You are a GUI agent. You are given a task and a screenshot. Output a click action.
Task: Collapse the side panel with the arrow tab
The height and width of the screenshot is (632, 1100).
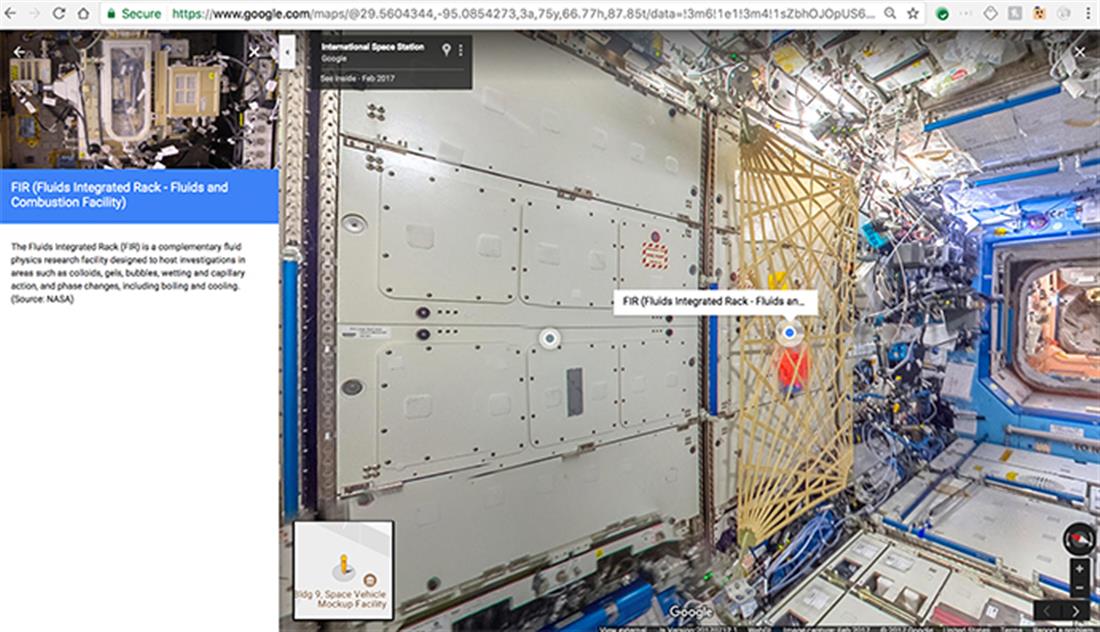coord(287,51)
